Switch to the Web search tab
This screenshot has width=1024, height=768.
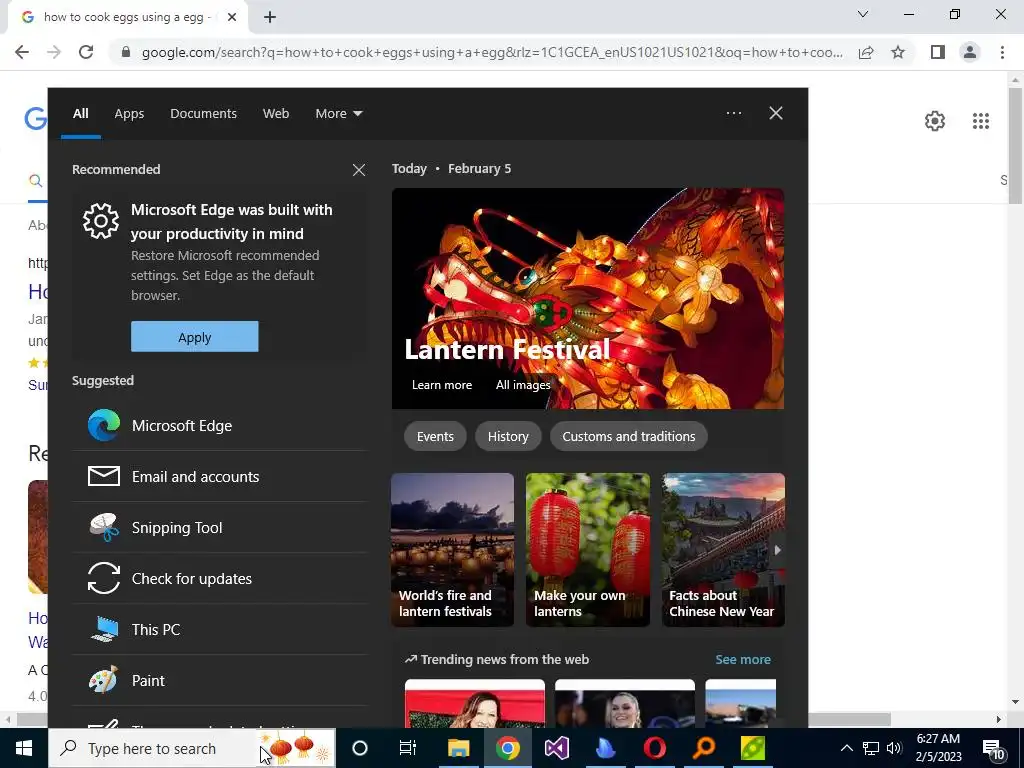point(276,114)
